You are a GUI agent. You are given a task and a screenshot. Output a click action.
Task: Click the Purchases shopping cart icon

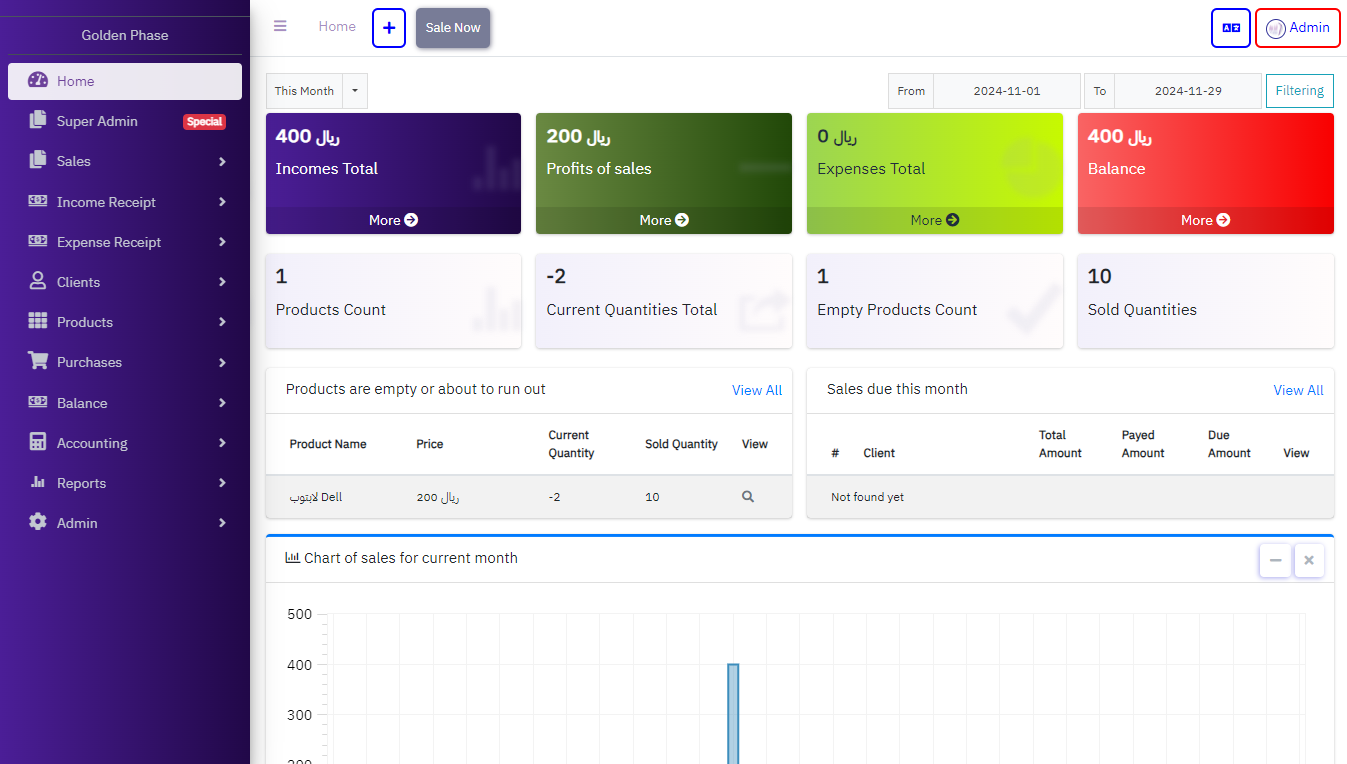pos(38,361)
